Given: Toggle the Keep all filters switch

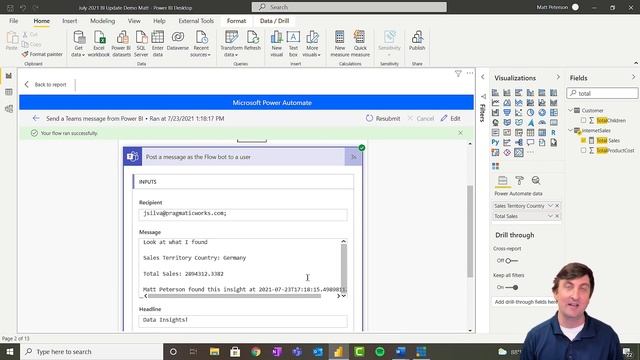Looking at the screenshot, I should click(x=512, y=287).
